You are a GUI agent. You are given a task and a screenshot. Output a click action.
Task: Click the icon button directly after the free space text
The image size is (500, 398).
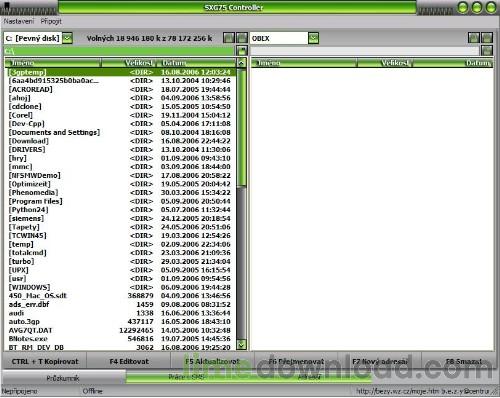229,38
